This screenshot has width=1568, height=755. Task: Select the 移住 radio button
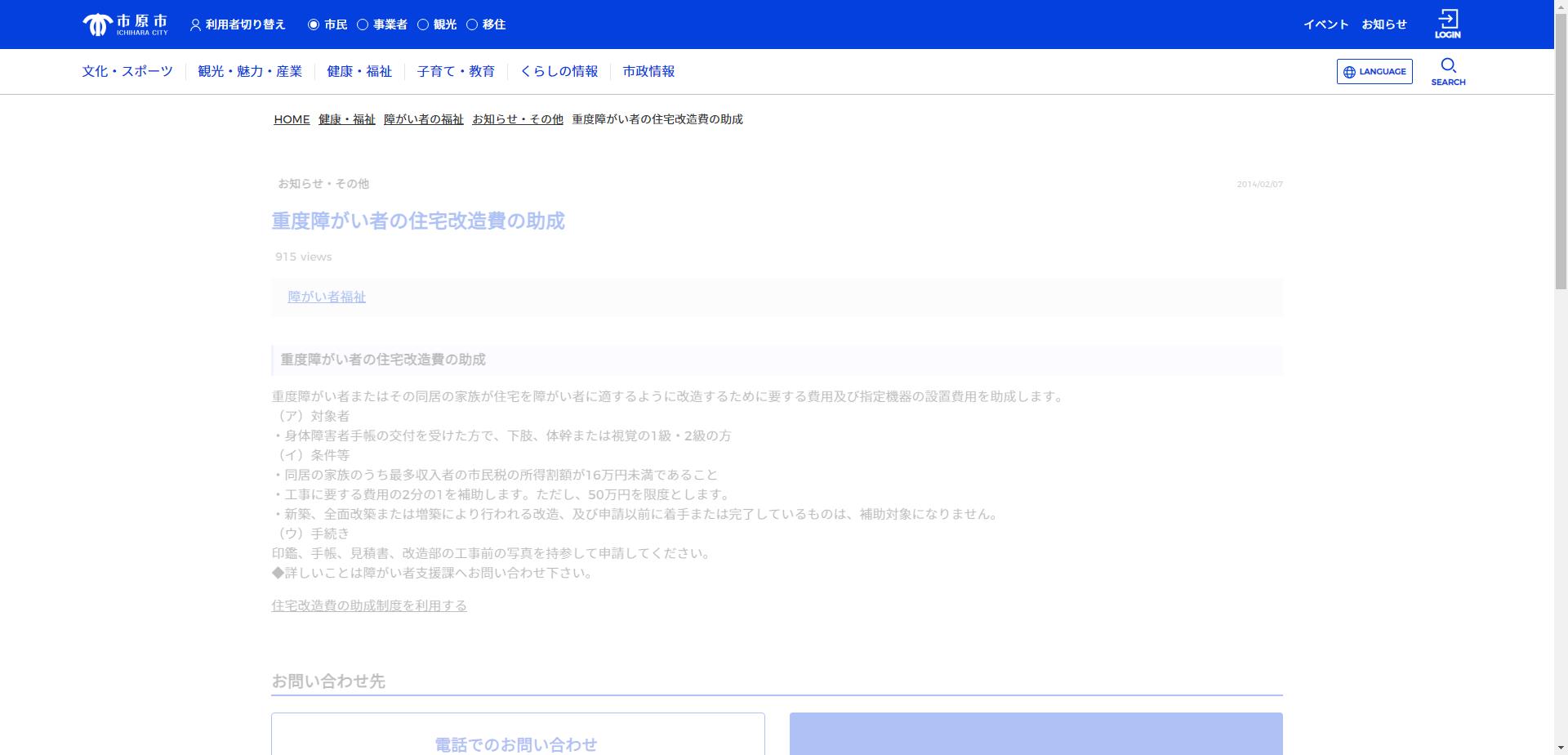pyautogui.click(x=472, y=25)
